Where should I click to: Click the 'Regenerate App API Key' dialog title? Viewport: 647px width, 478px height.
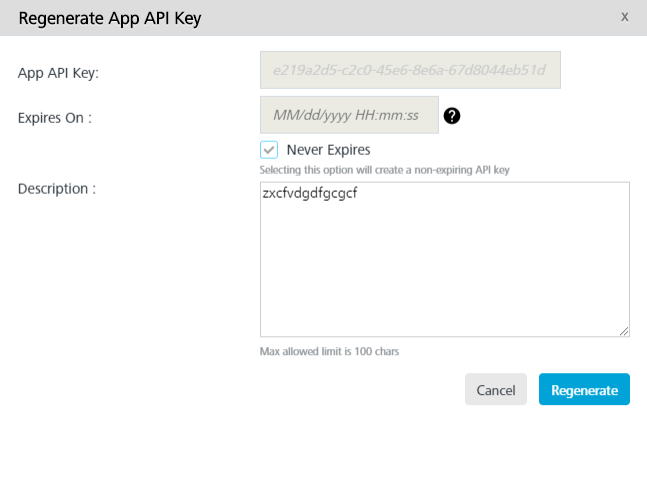(x=110, y=19)
